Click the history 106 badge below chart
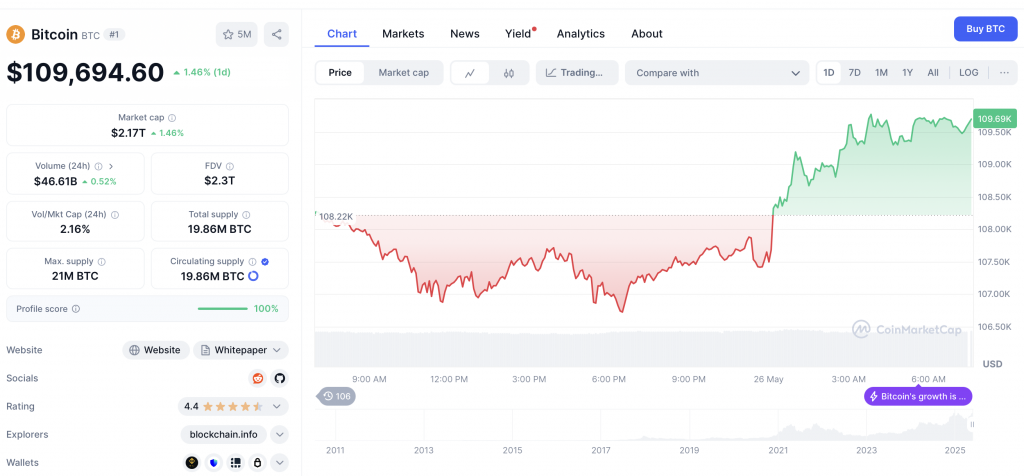 click(337, 396)
